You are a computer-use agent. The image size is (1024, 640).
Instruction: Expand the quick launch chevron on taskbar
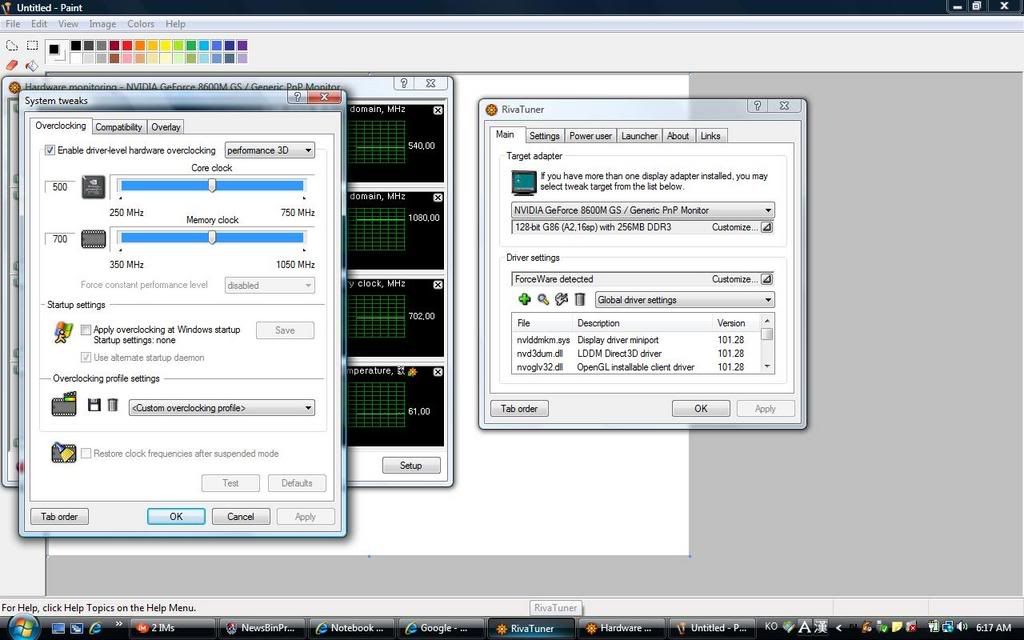pos(119,624)
